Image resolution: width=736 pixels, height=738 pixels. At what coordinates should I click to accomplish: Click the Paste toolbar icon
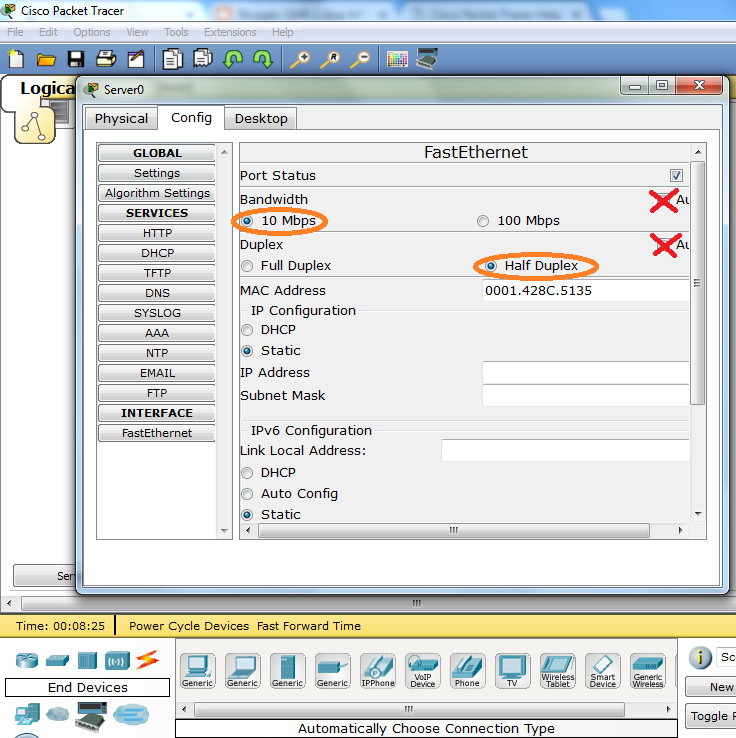(x=203, y=59)
